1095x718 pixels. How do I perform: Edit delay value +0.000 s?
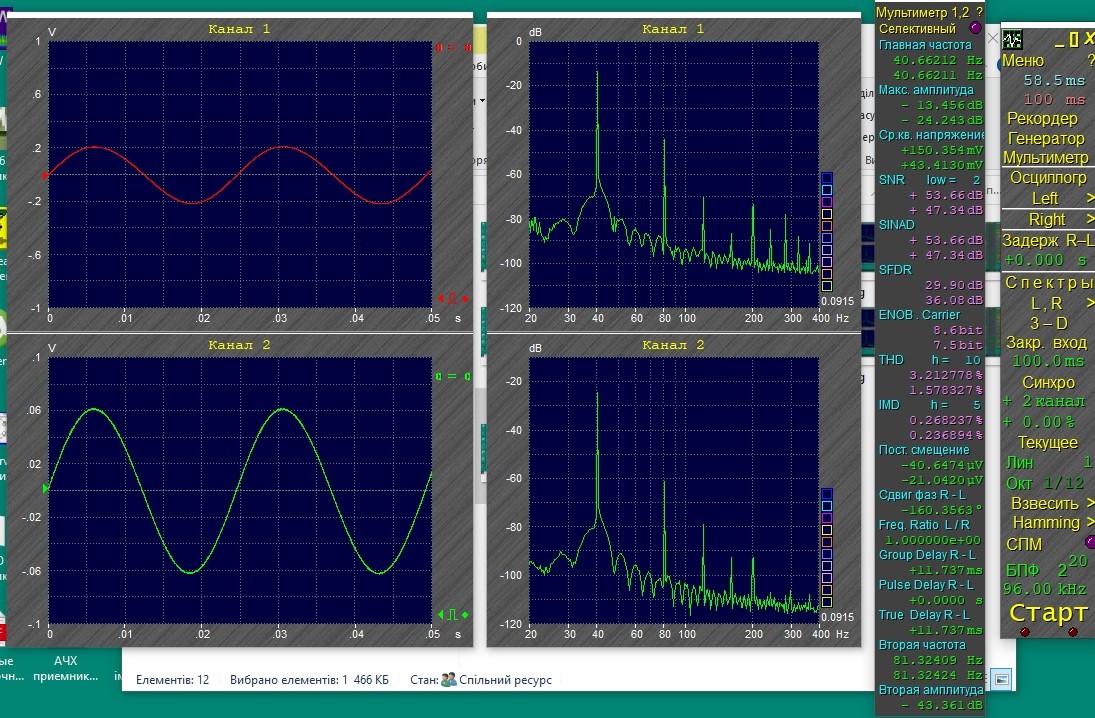tap(1045, 260)
